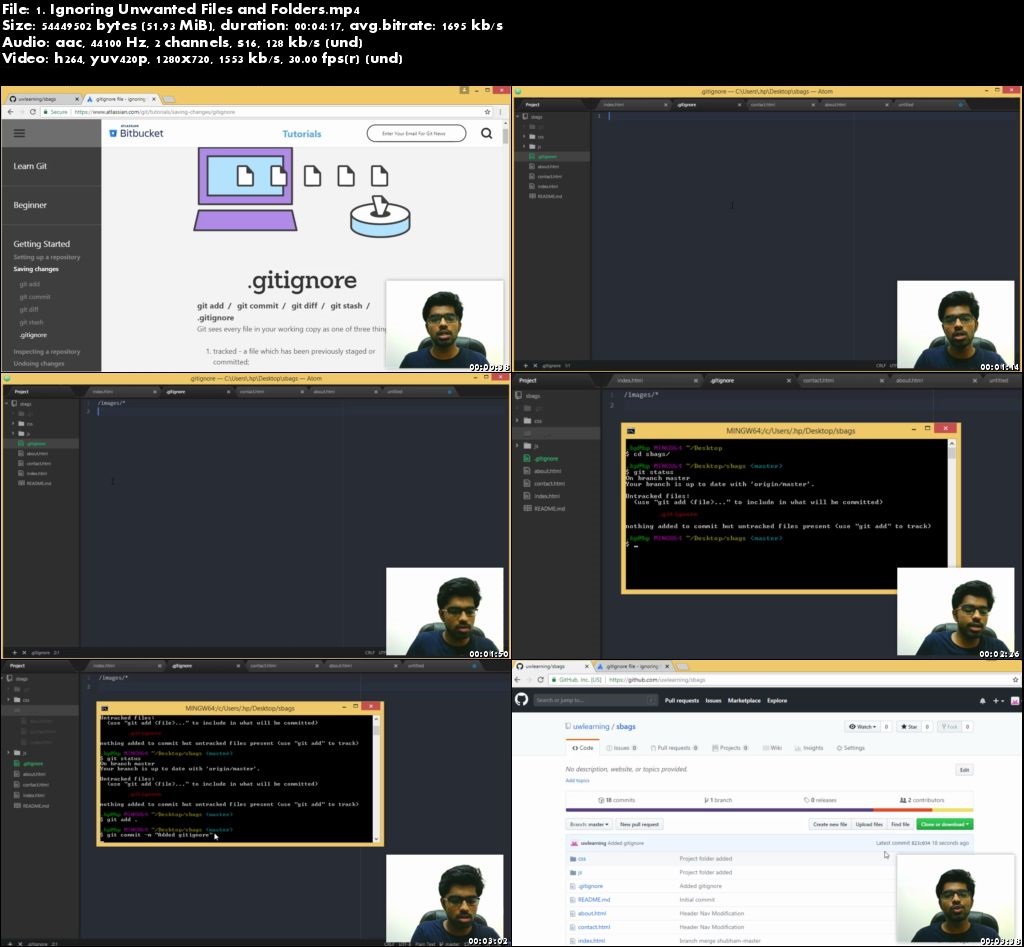Click the GitHub user avatar in header
The width and height of the screenshot is (1024, 947).
1014,701
